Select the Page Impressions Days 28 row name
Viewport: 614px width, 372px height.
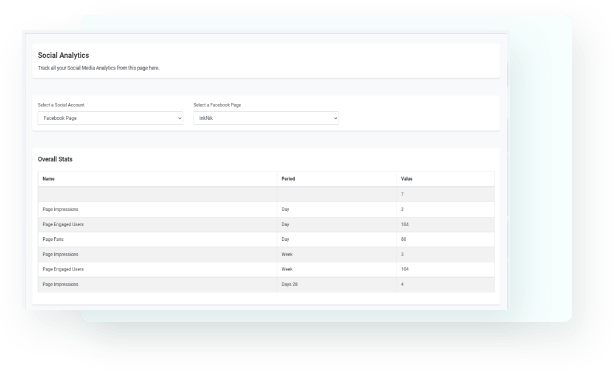coord(60,284)
